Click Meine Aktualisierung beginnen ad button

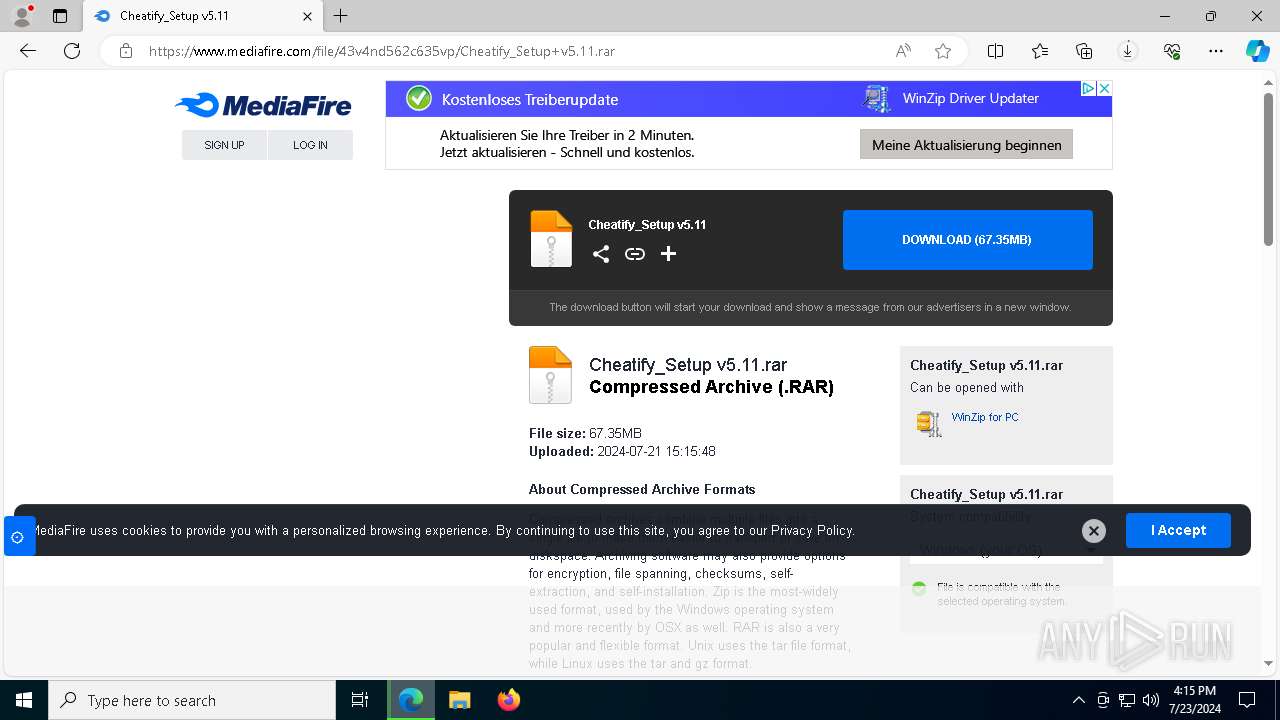[967, 145]
